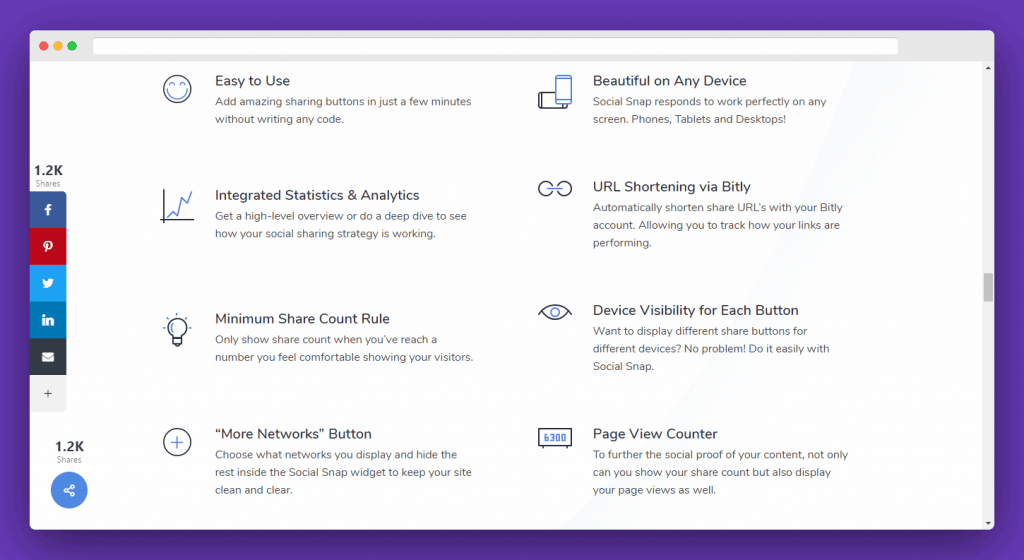
Task: Share via the Facebook sidebar button
Action: tap(48, 210)
